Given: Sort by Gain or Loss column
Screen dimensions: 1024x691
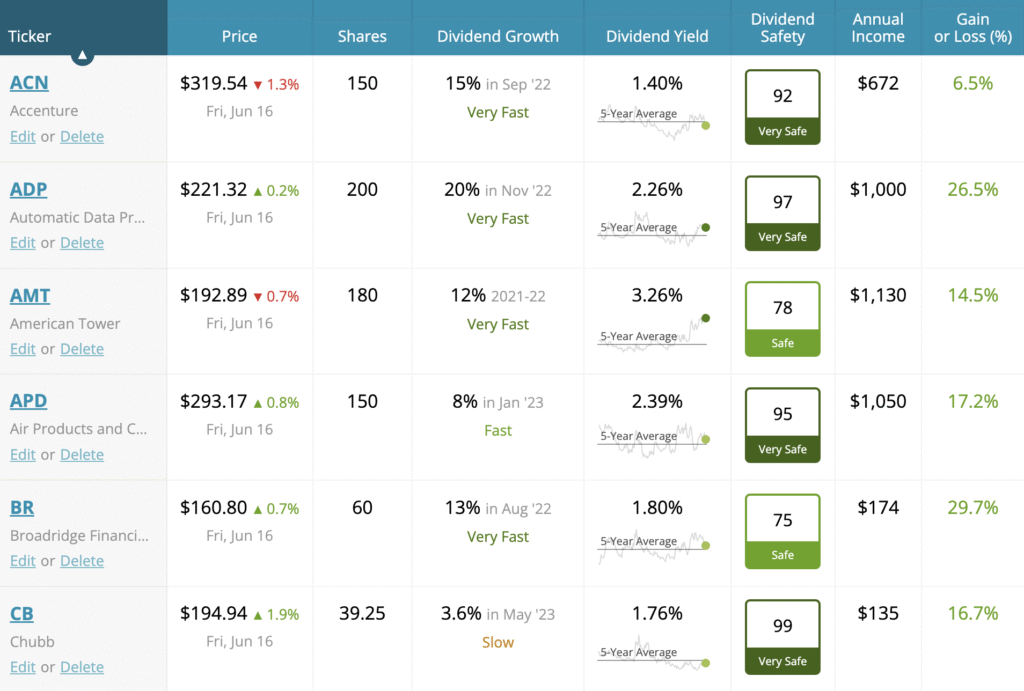Looking at the screenshot, I should click(973, 28).
